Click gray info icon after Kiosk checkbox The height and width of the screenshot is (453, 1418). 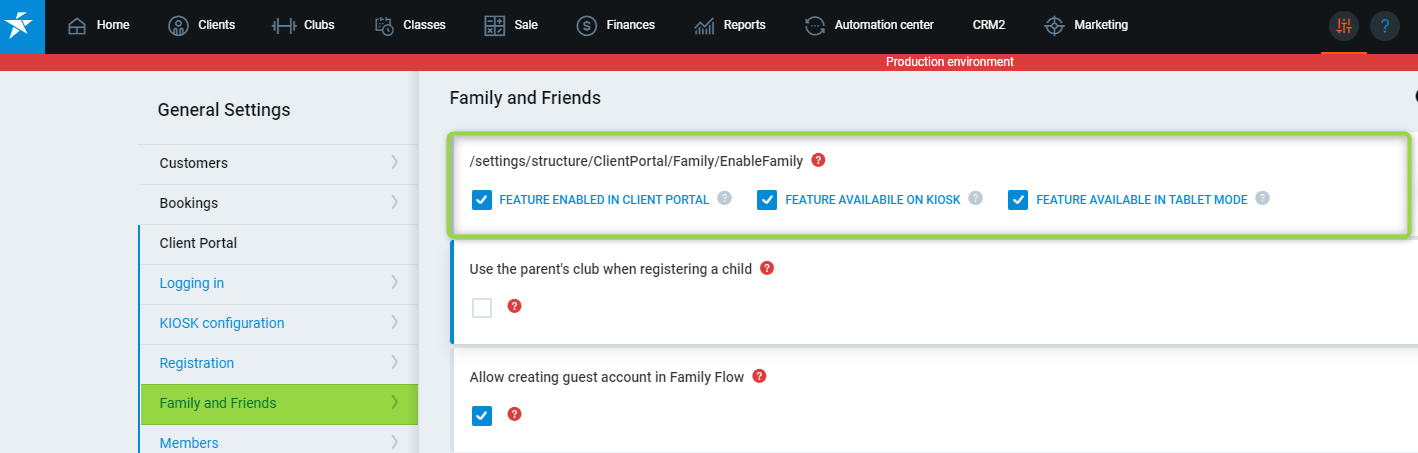[975, 199]
